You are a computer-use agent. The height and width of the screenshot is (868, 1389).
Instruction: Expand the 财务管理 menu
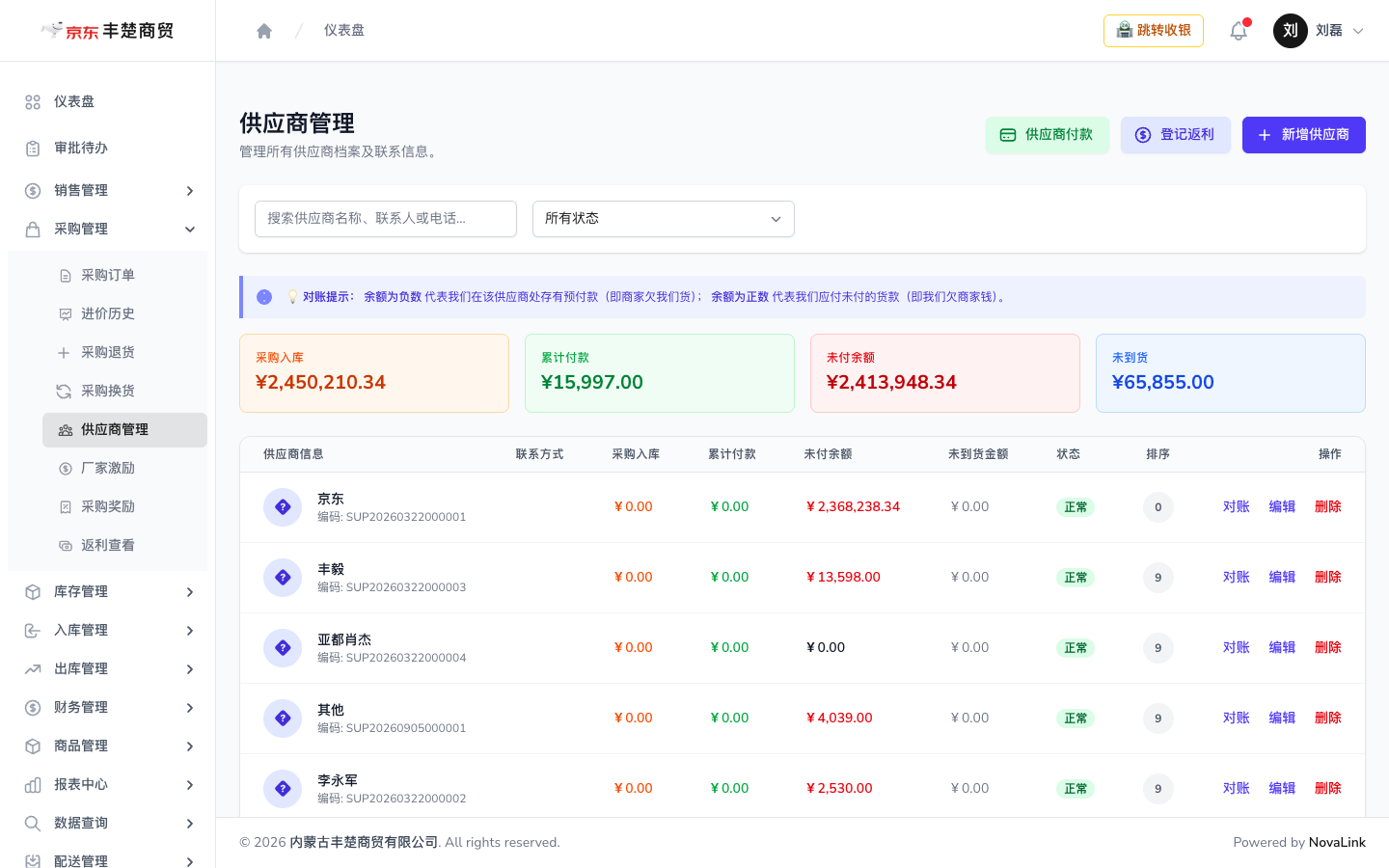[x=108, y=708]
